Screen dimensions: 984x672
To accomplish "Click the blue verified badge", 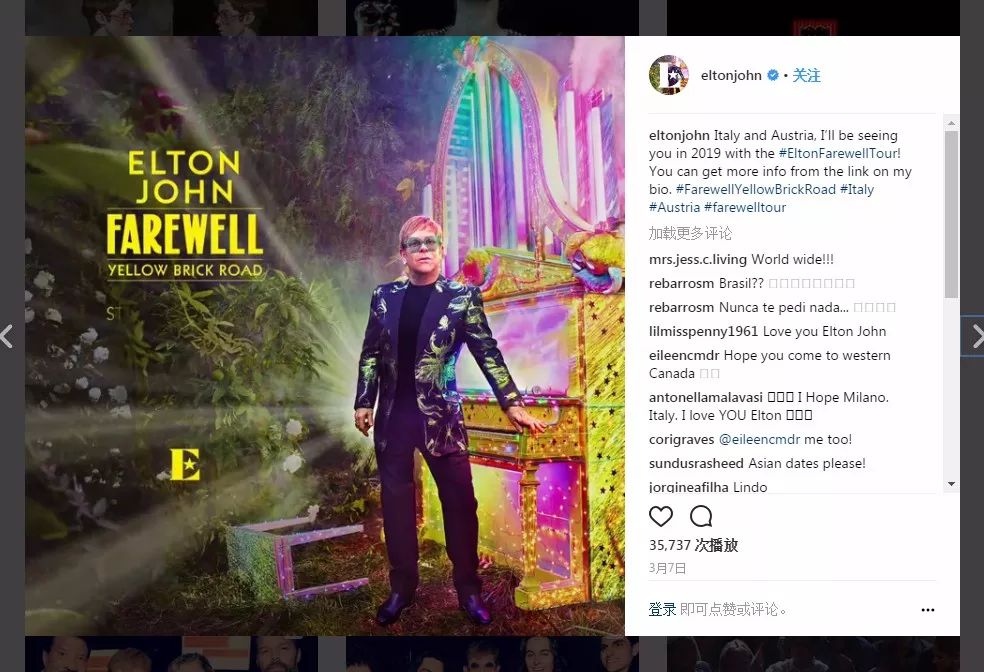I will pyautogui.click(x=773, y=75).
